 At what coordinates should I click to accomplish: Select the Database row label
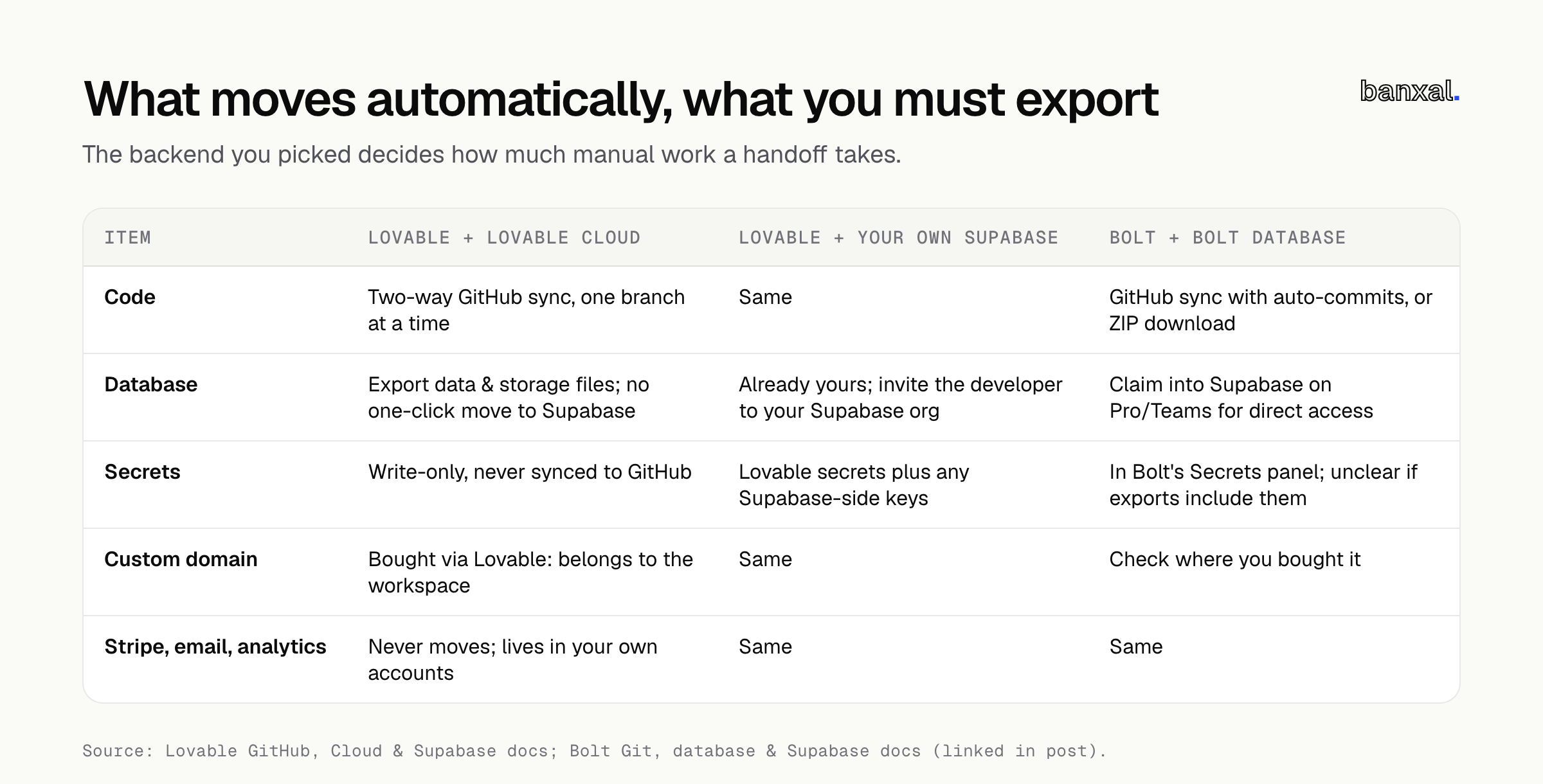[151, 384]
